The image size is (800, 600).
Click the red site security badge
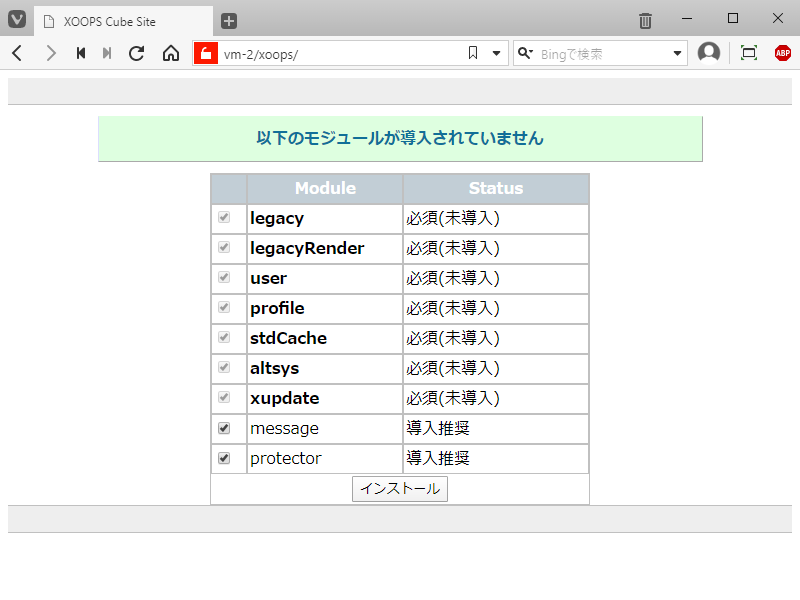pos(206,53)
